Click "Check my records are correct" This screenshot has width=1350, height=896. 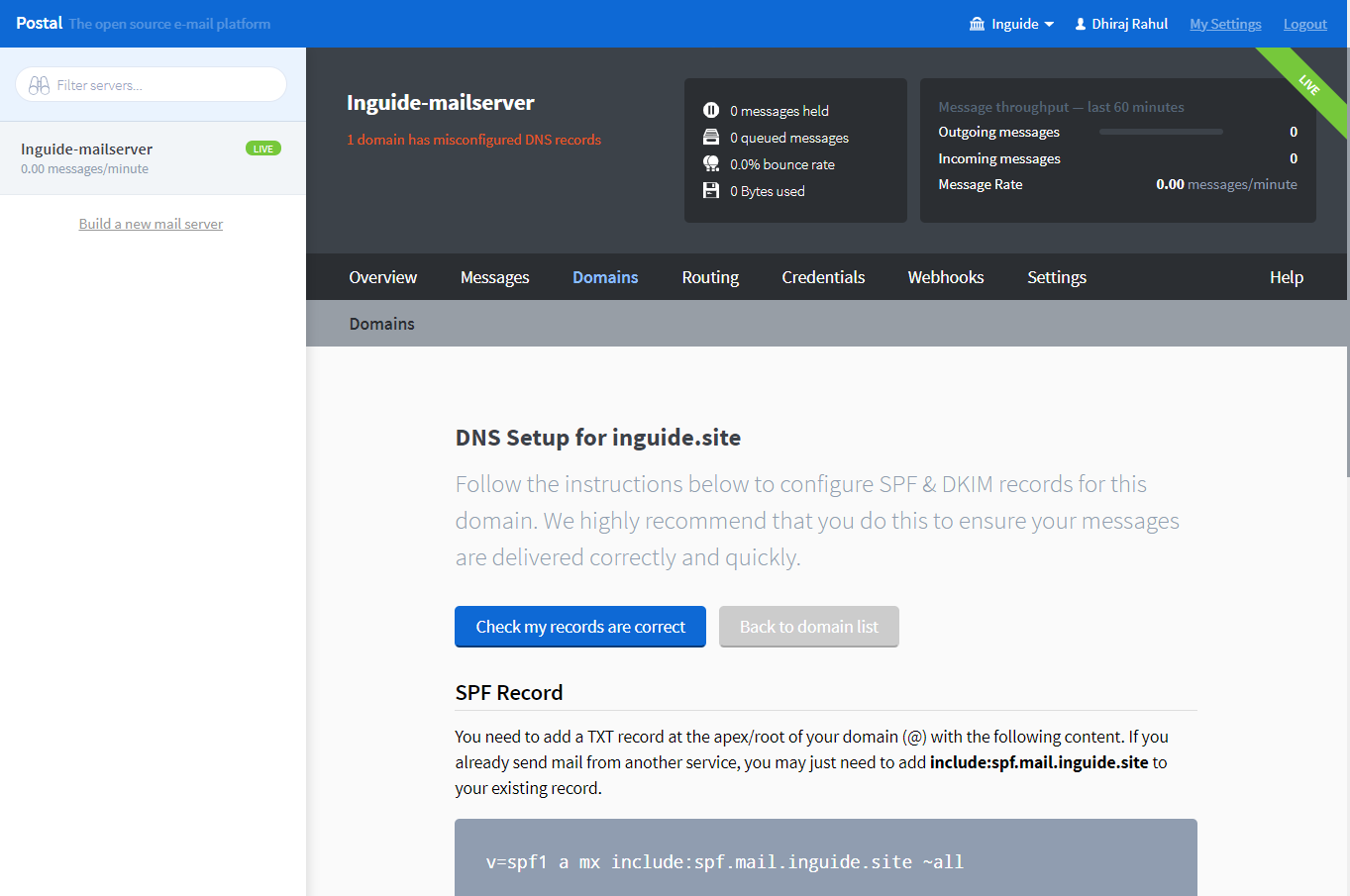(x=579, y=627)
